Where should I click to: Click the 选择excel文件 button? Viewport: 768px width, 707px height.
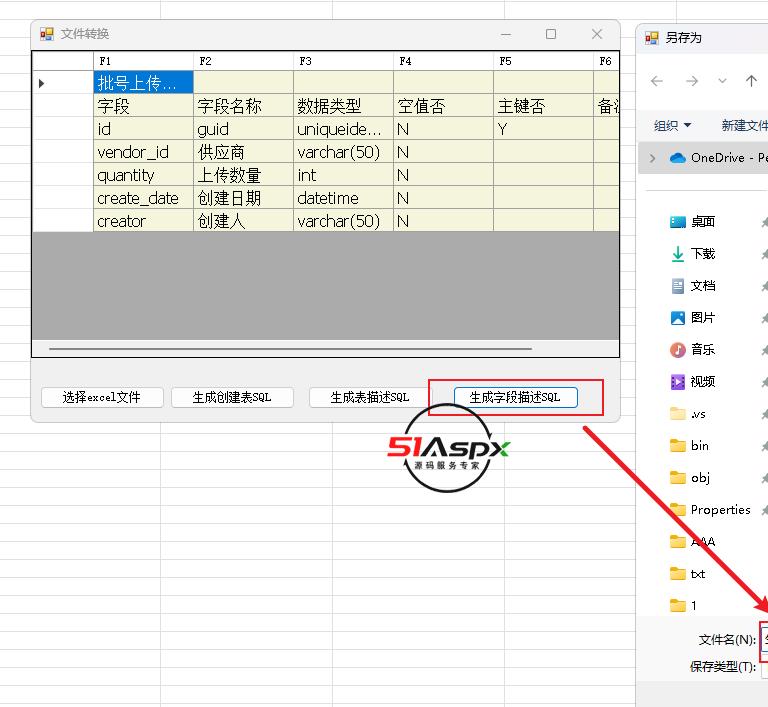pyautogui.click(x=101, y=397)
